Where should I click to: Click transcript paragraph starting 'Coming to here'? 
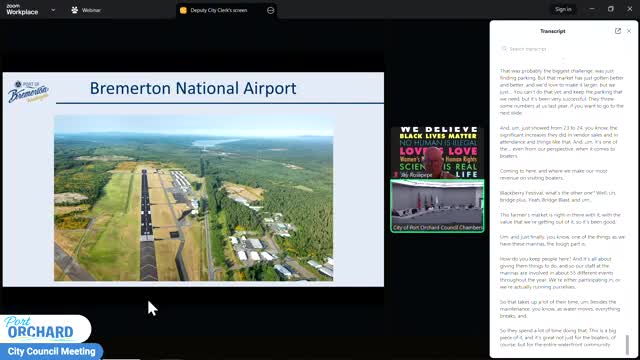coord(553,174)
